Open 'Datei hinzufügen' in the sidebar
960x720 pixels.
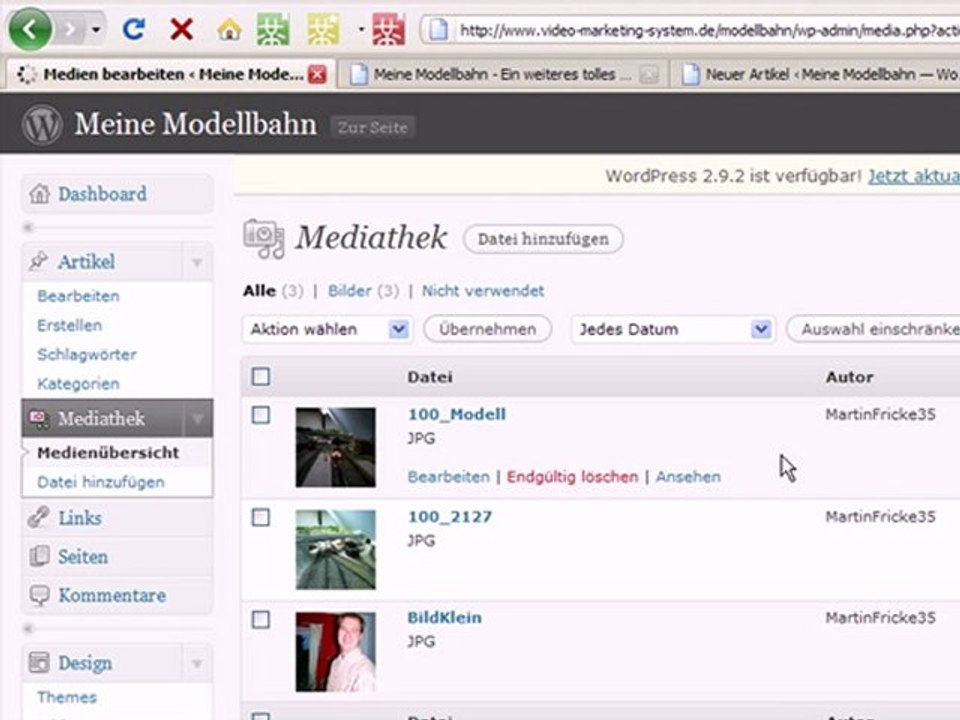[100, 482]
